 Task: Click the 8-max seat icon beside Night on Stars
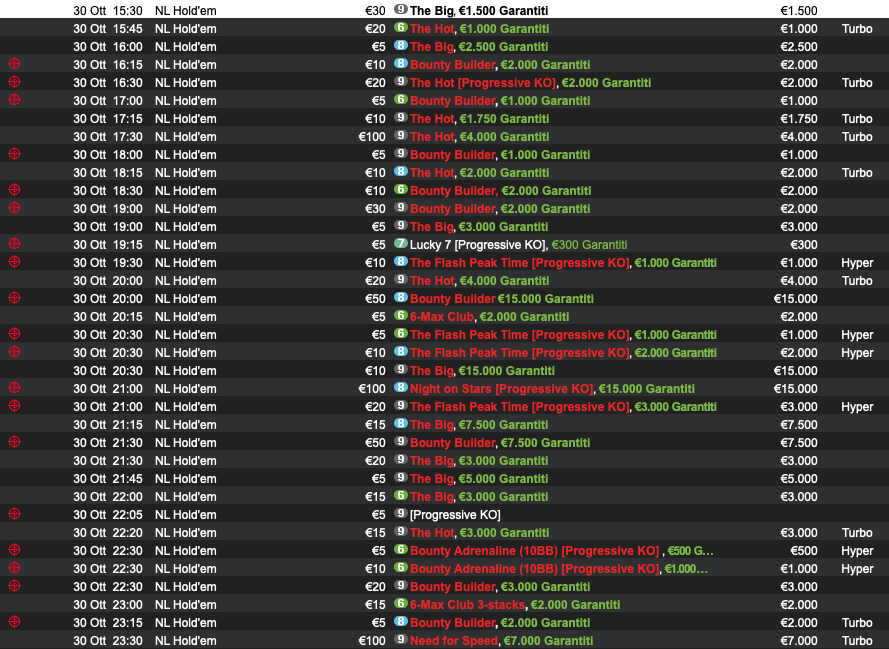pyautogui.click(x=401, y=388)
